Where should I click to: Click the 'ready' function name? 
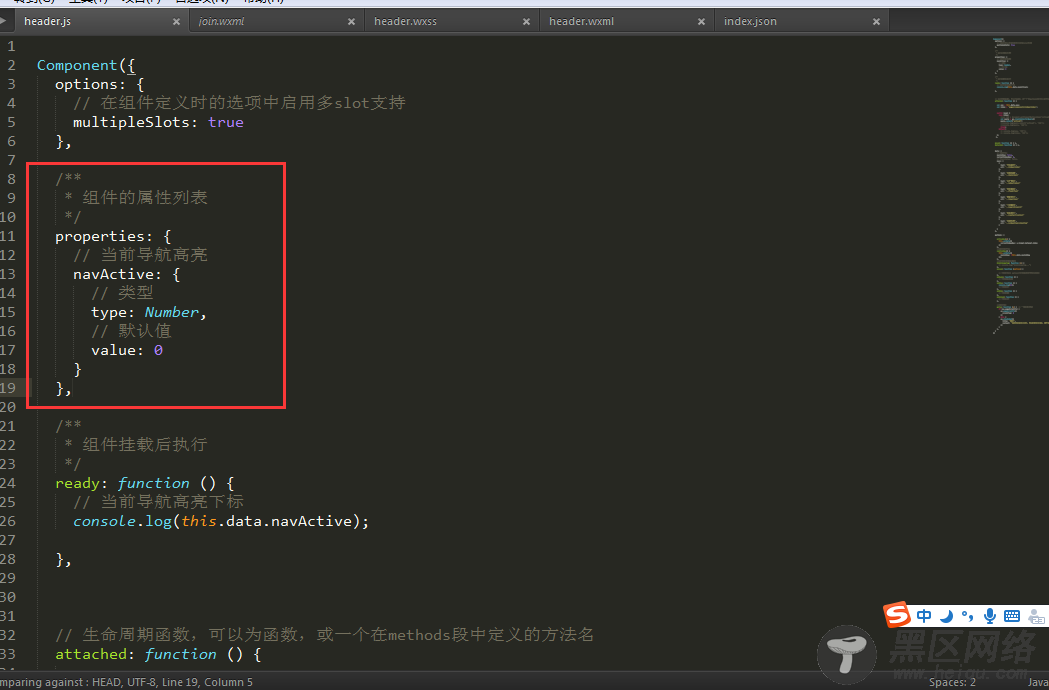coord(78,483)
